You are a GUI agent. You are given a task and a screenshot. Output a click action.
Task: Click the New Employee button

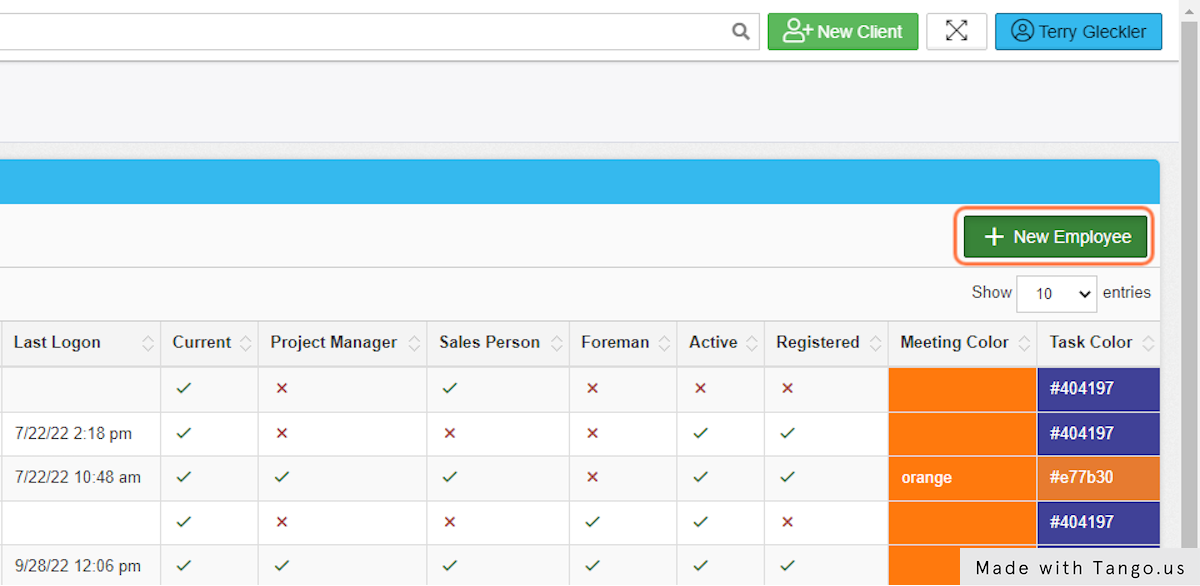[x=1054, y=236]
